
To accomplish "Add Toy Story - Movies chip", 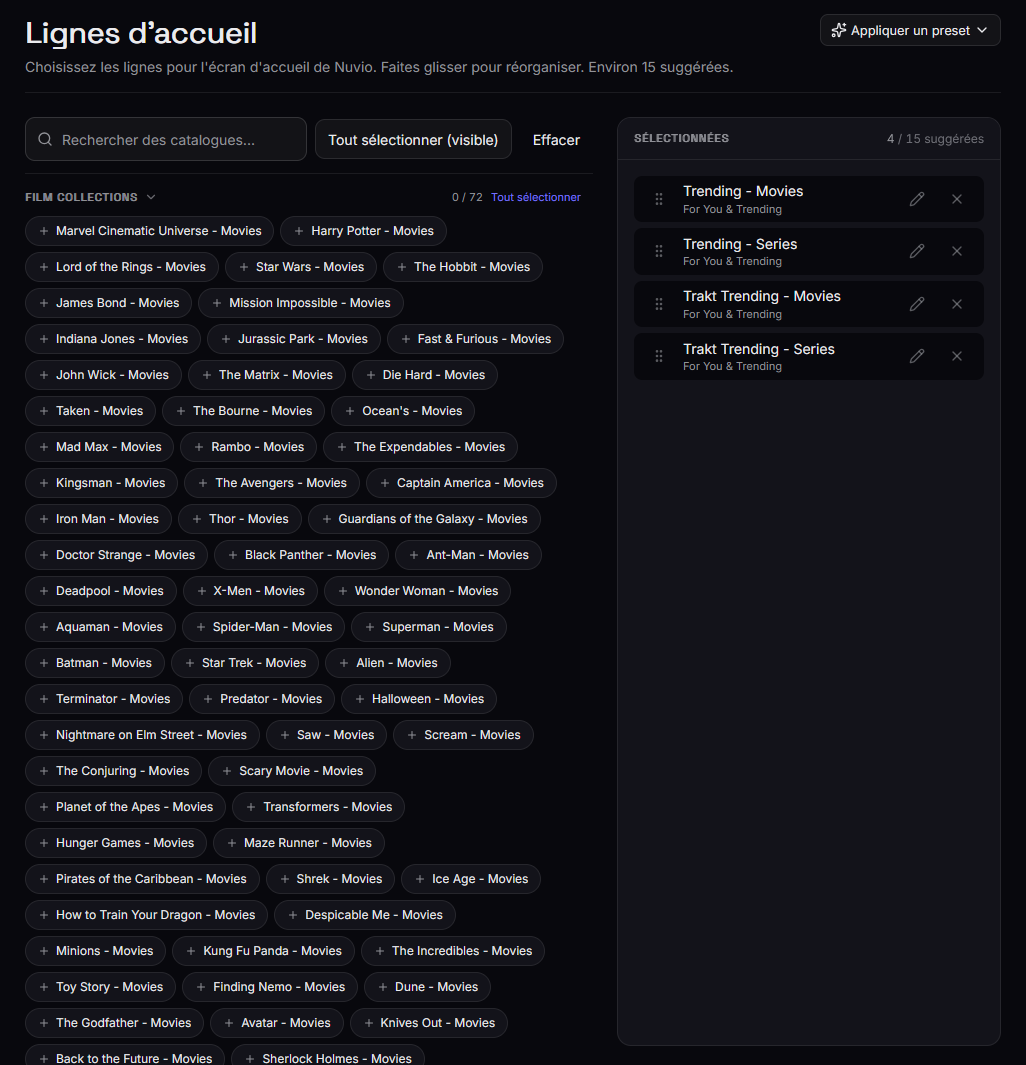I will point(100,987).
